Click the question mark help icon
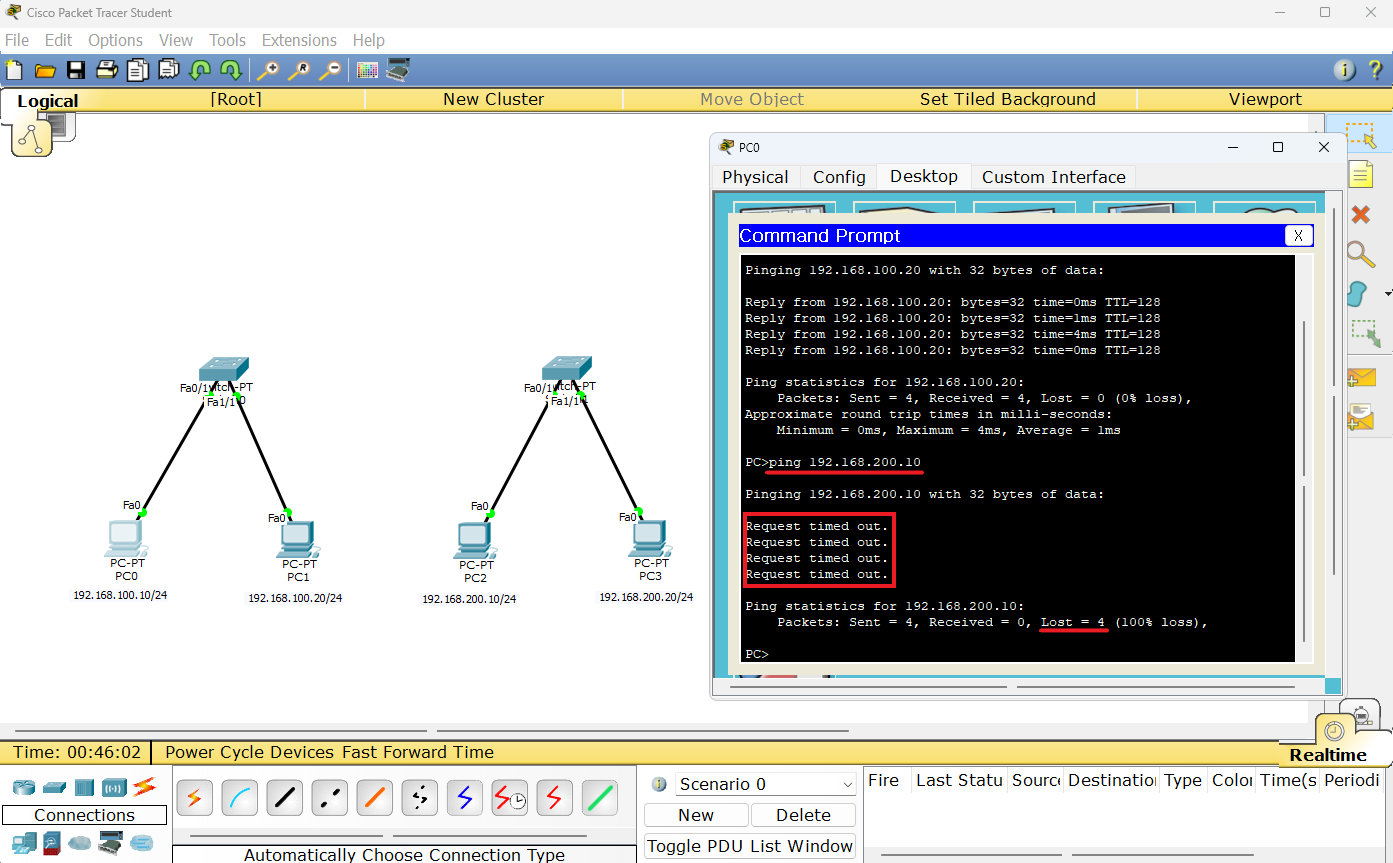Viewport: 1393px width, 863px height. pos(1375,70)
